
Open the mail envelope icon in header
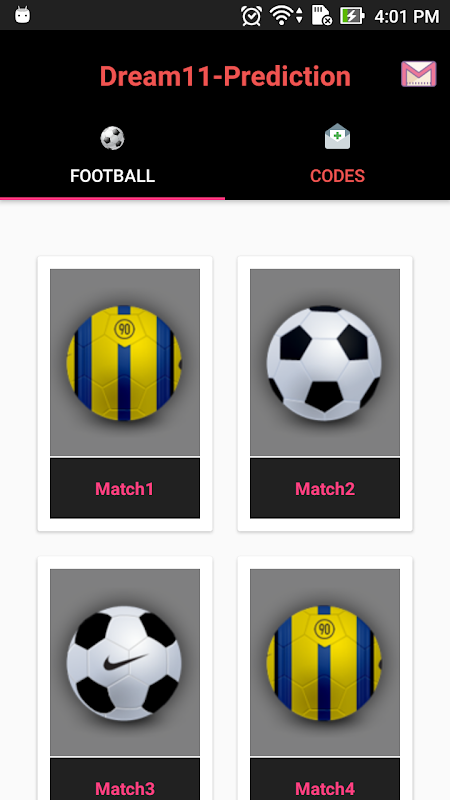(x=418, y=74)
